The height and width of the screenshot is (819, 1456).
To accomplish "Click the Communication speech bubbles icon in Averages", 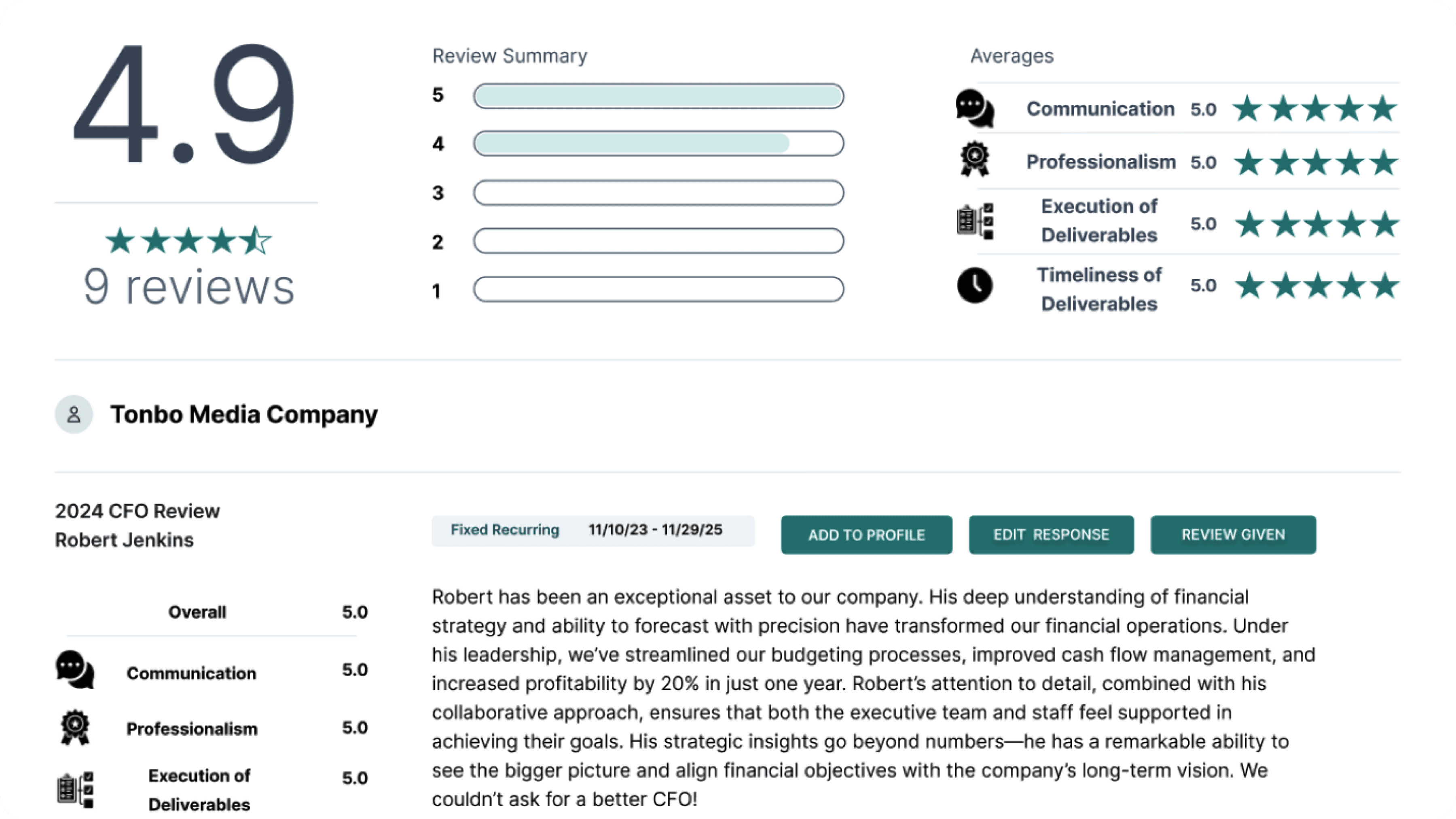I will [x=974, y=108].
